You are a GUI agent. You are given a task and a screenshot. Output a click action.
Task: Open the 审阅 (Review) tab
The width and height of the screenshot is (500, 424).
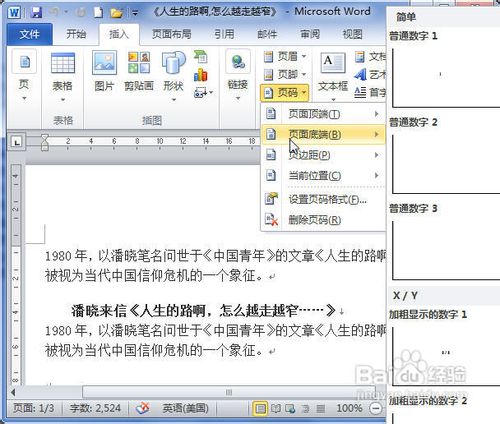click(x=310, y=34)
